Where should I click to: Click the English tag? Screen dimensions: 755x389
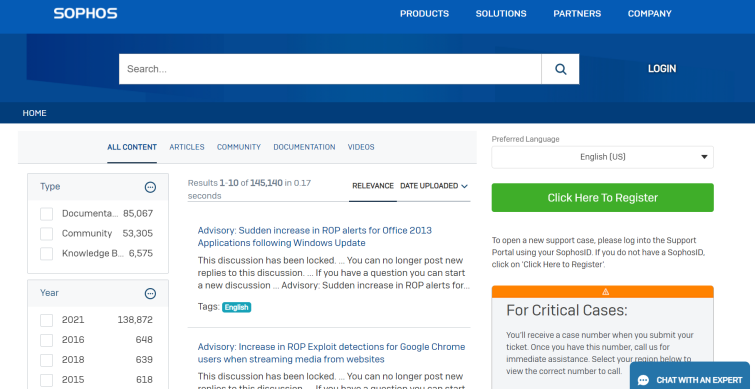236,307
